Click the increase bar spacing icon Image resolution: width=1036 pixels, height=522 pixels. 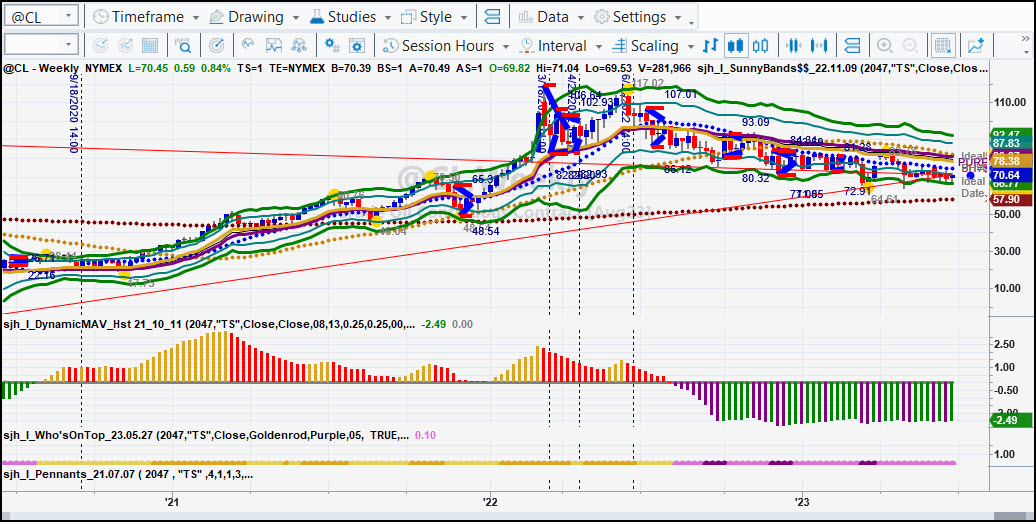click(x=819, y=46)
